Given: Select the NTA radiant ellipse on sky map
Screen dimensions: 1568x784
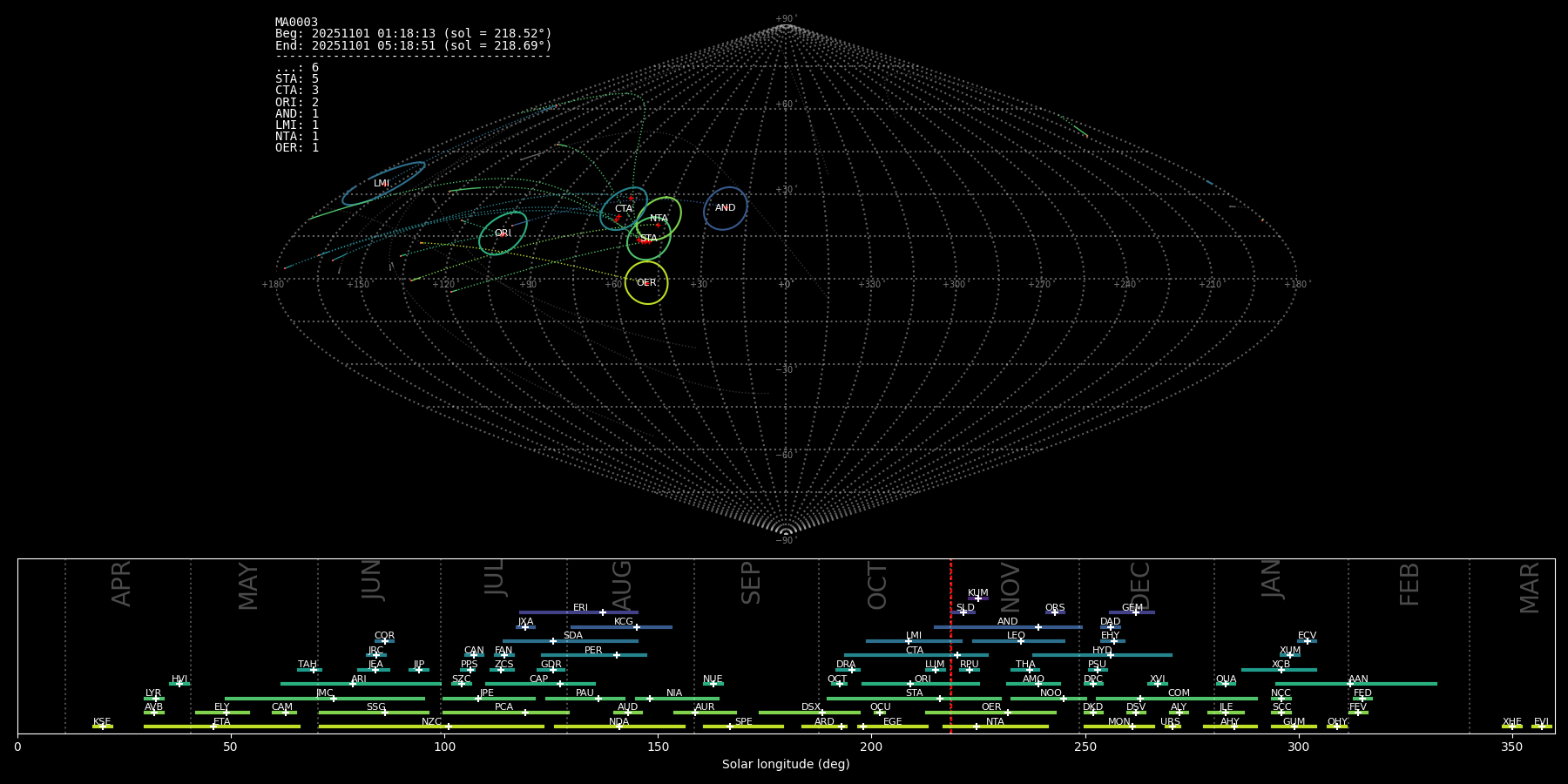Looking at the screenshot, I should click(x=659, y=219).
